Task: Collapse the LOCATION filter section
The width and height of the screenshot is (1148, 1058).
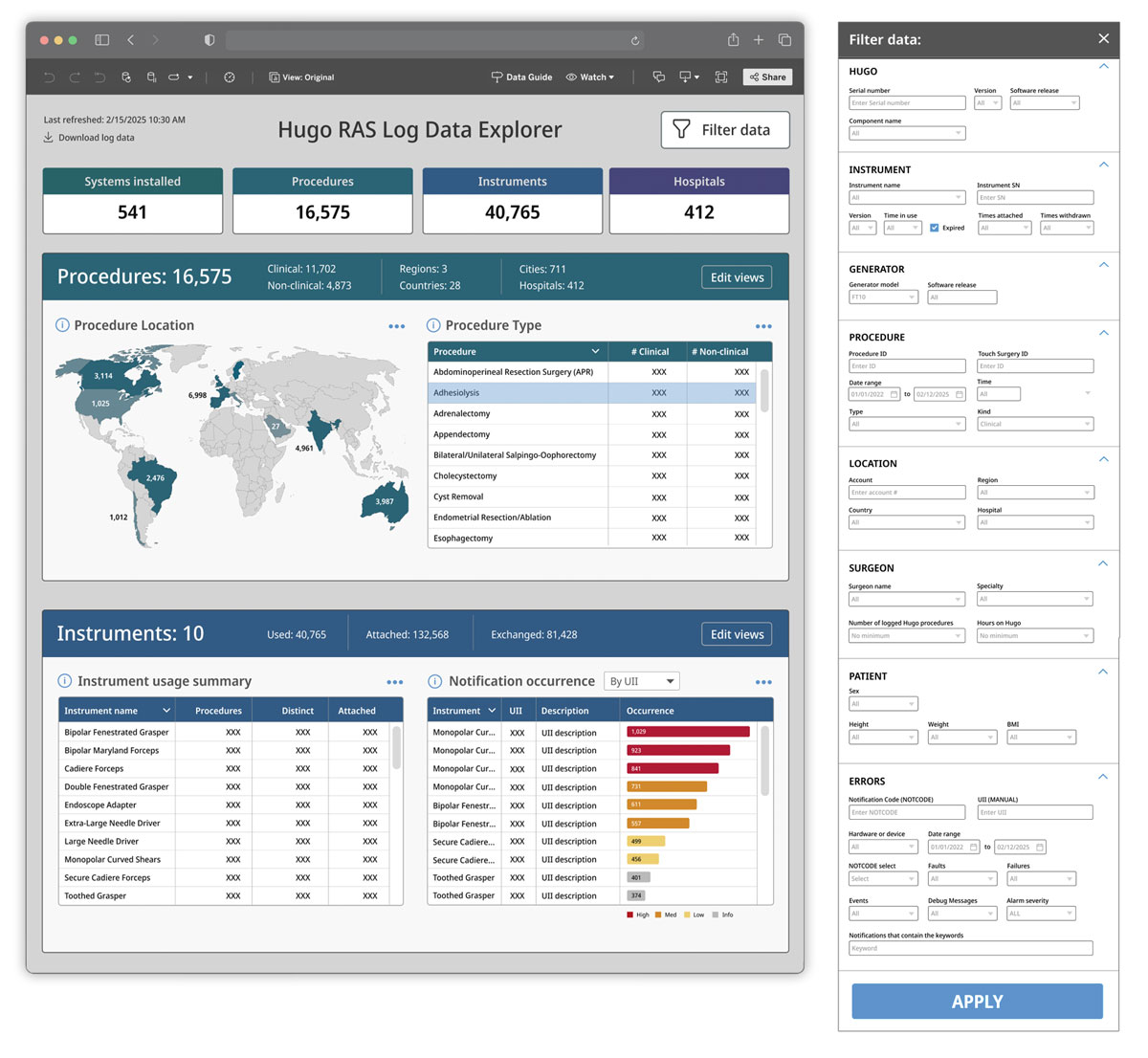Action: (1103, 459)
